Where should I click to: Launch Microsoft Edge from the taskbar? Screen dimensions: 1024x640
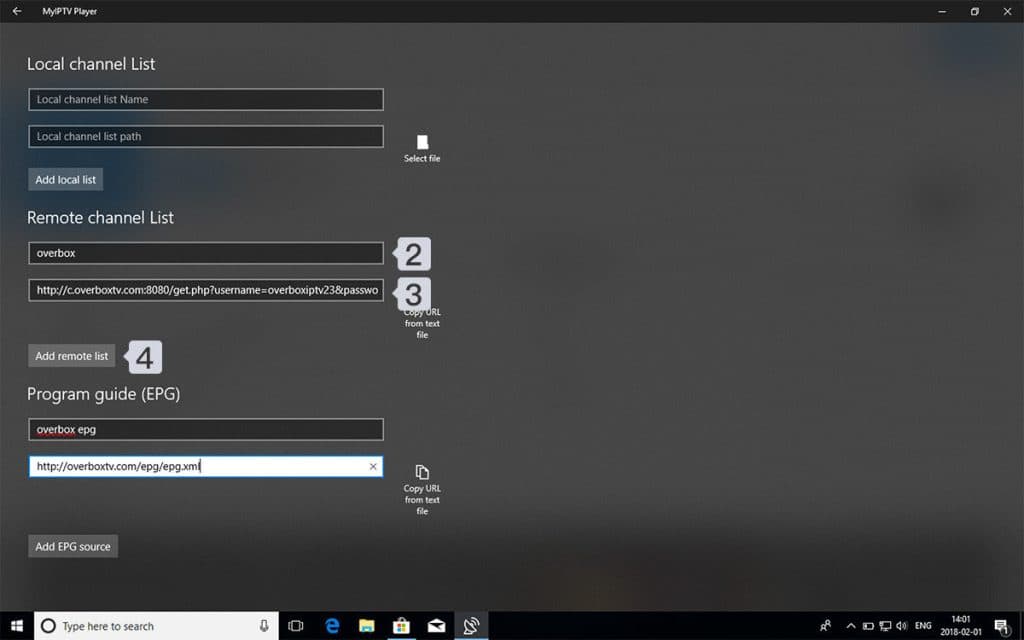tap(332, 626)
